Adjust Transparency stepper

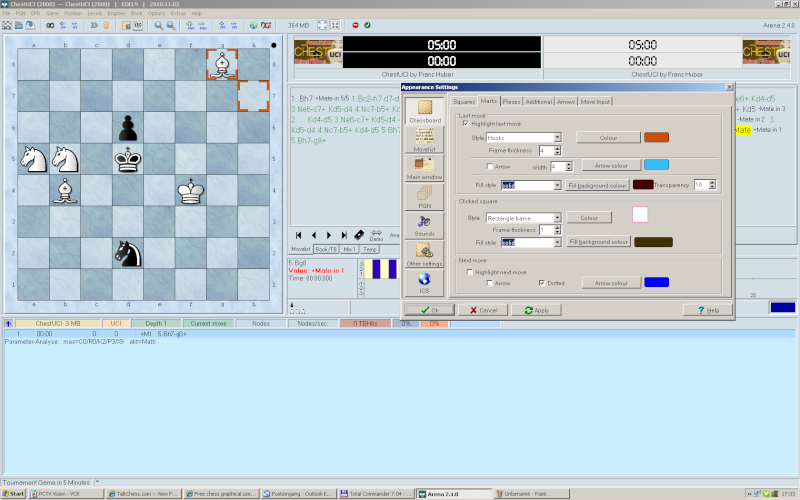pyautogui.click(x=712, y=185)
